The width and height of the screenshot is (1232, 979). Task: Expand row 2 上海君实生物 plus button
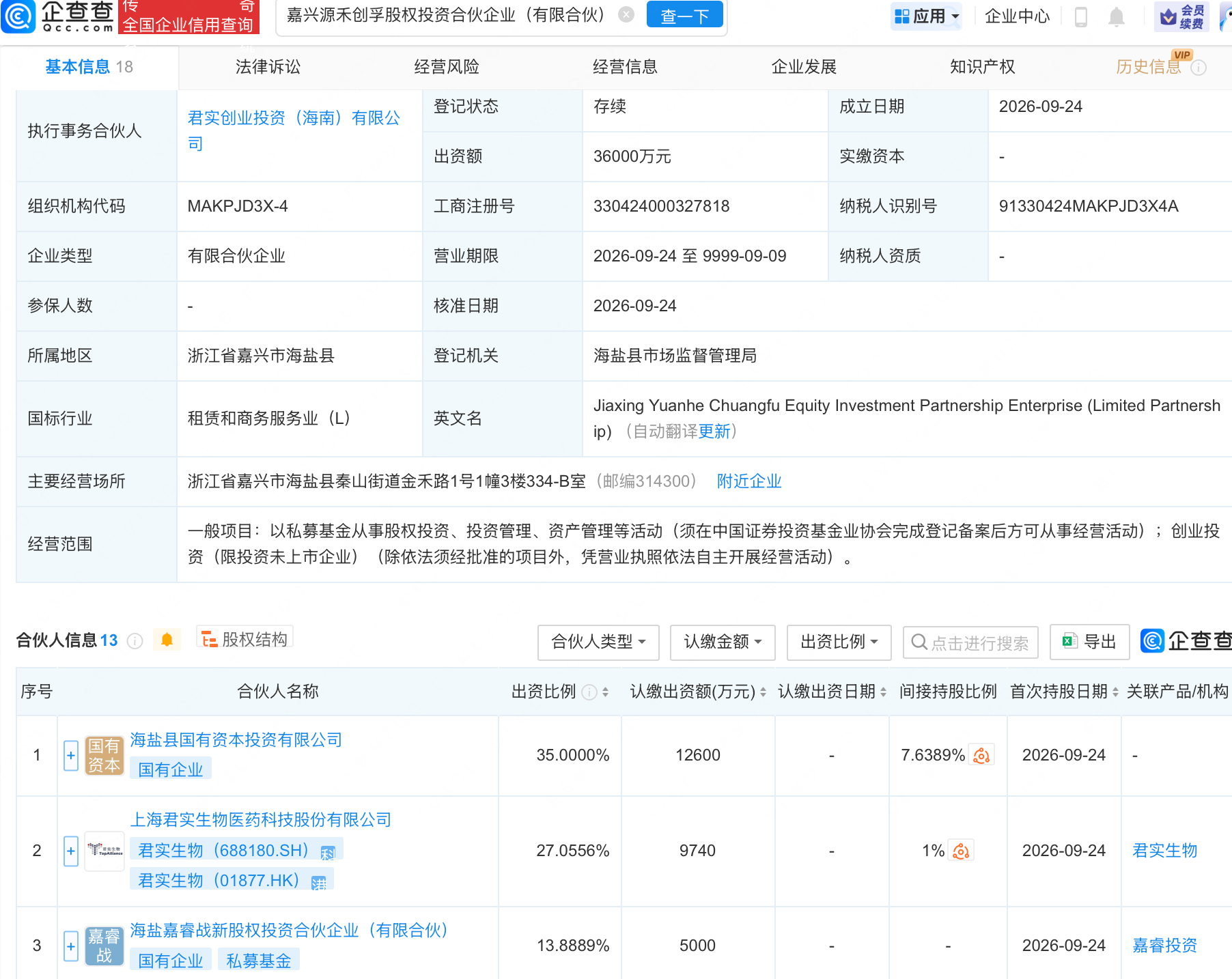pos(71,851)
